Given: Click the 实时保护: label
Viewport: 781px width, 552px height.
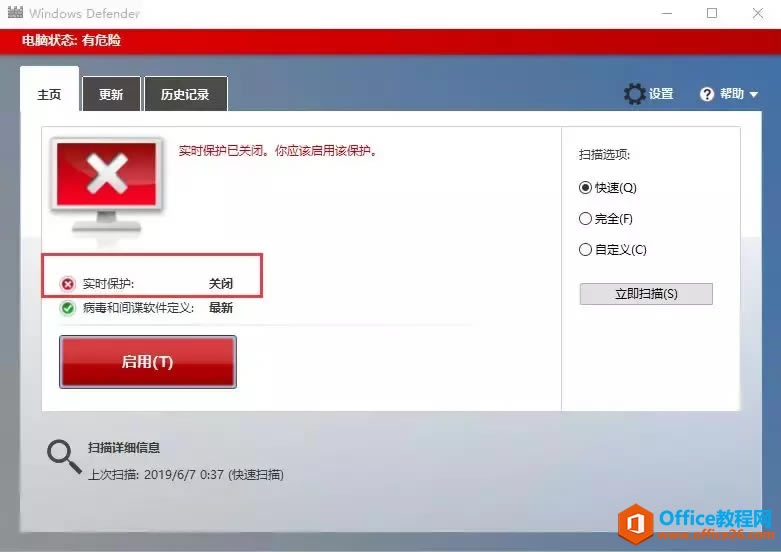Looking at the screenshot, I should point(108,284).
